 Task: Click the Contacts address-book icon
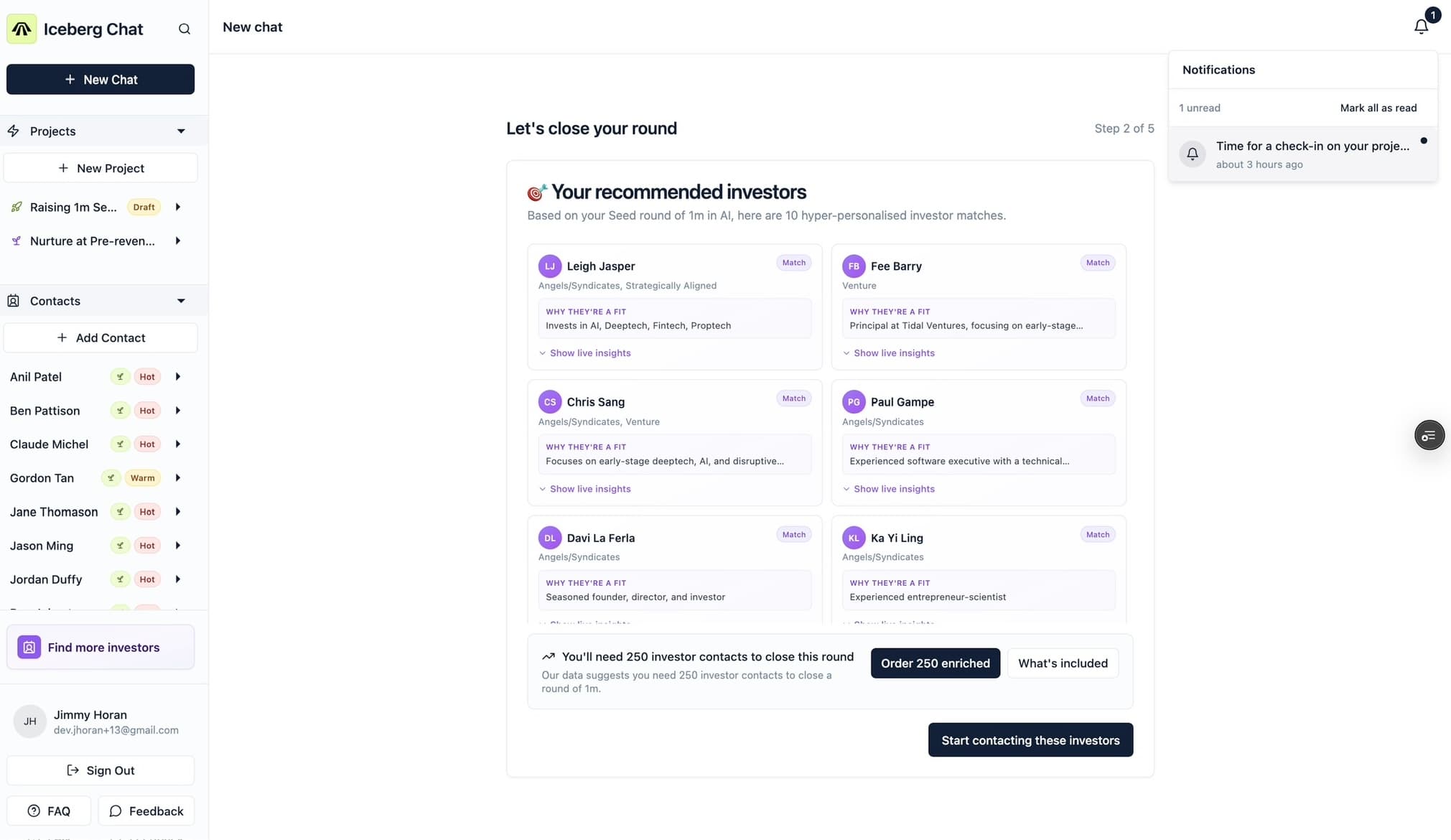[14, 301]
